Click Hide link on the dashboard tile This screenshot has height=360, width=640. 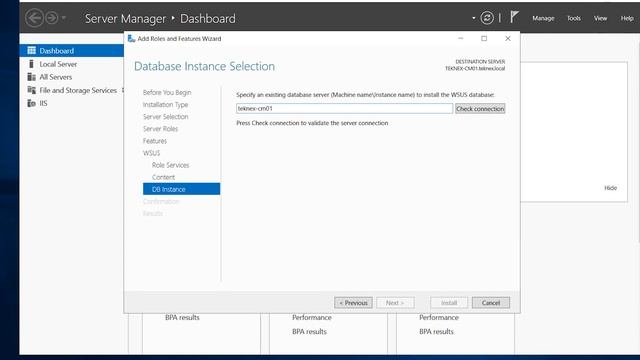610,188
